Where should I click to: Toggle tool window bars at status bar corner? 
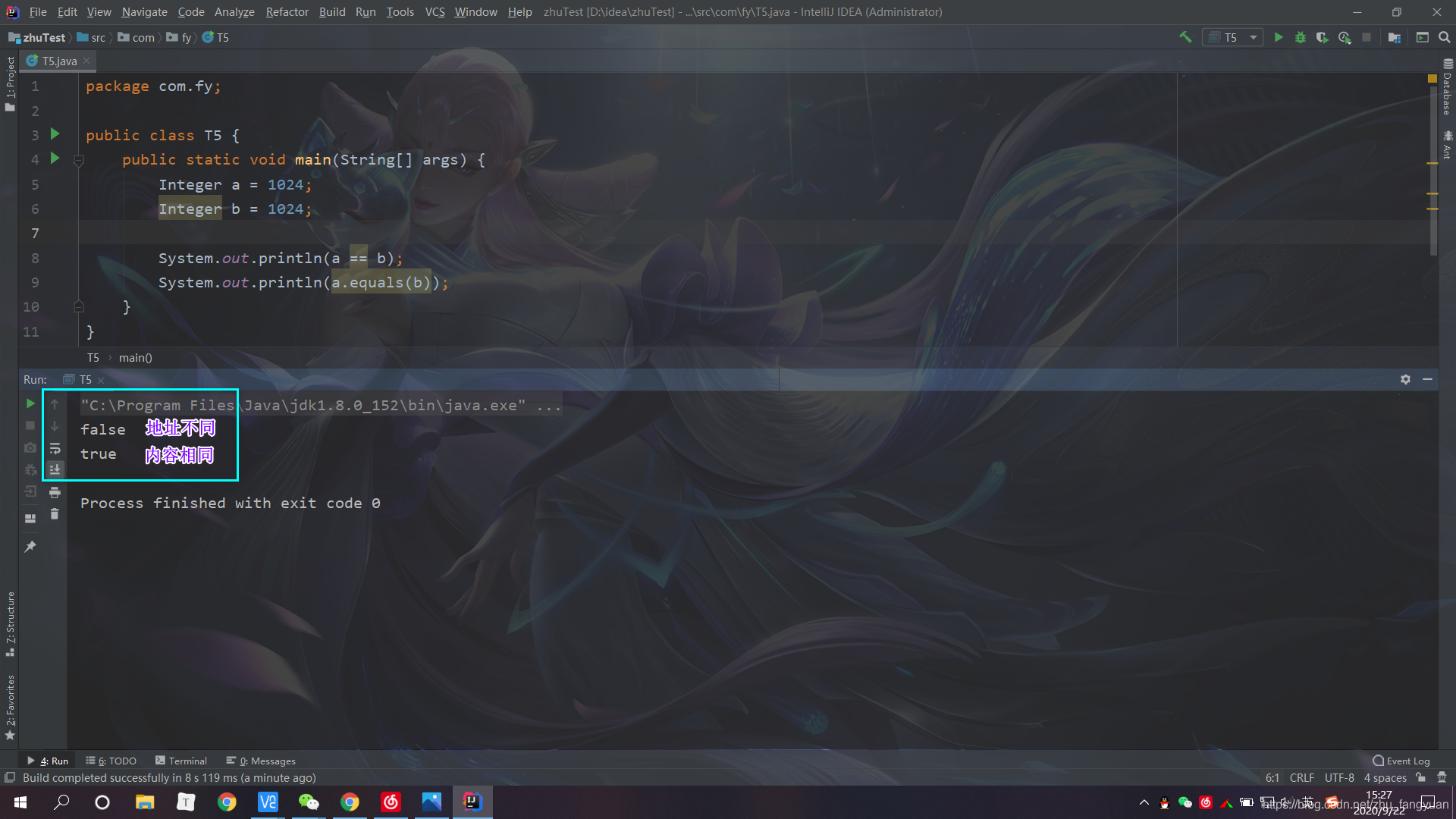click(x=10, y=778)
